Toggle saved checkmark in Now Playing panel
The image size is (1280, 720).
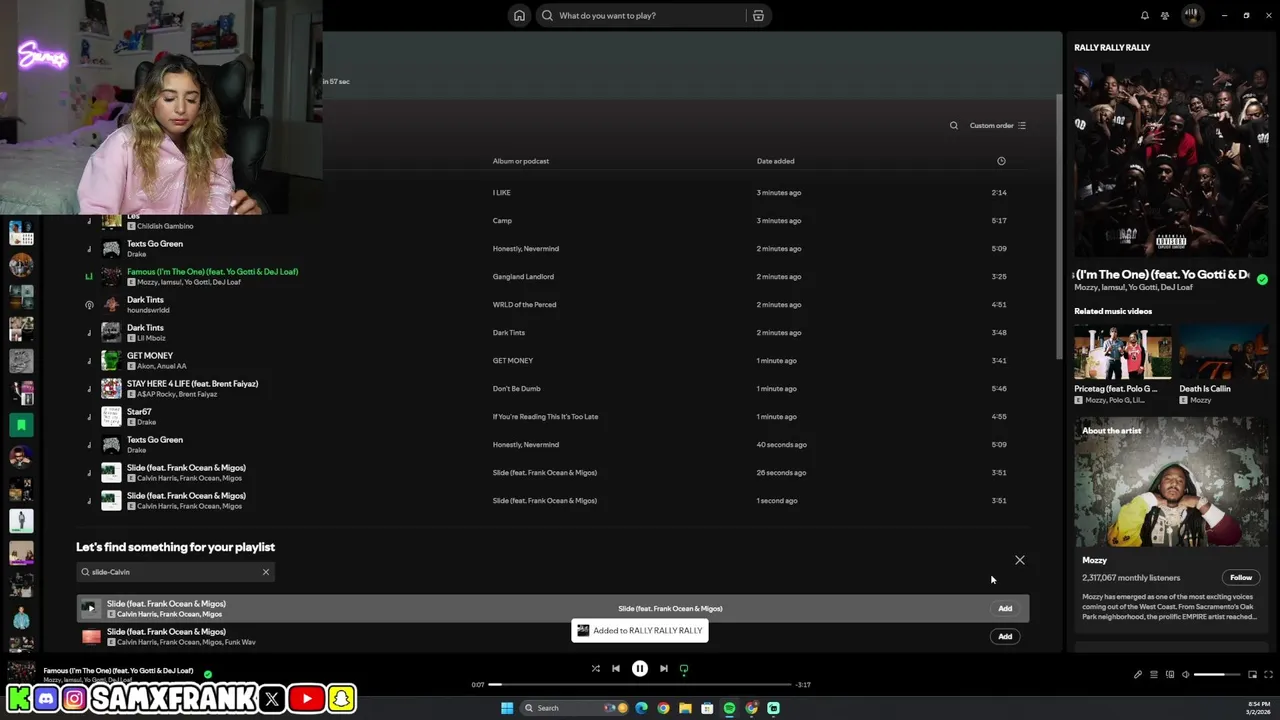[x=1262, y=279]
